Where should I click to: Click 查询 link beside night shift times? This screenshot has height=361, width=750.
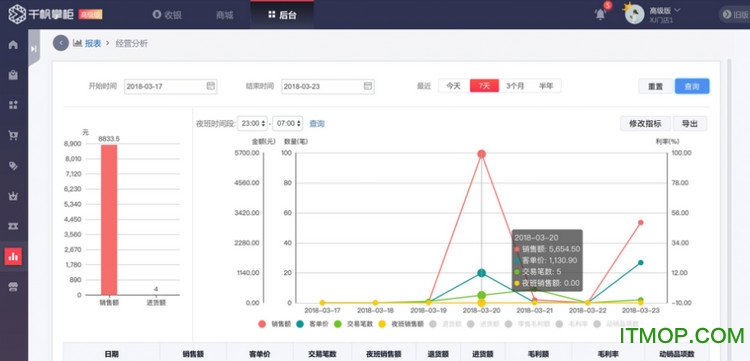[x=317, y=124]
